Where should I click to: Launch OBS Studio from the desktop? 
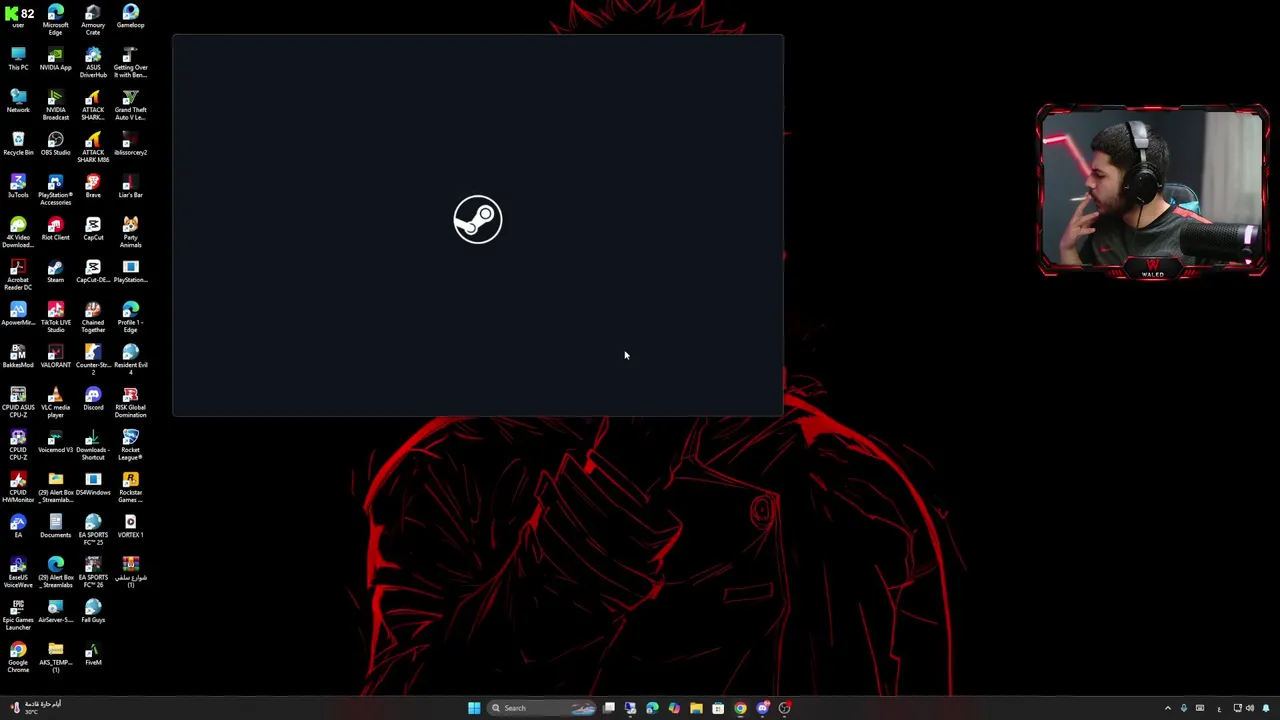click(55, 144)
